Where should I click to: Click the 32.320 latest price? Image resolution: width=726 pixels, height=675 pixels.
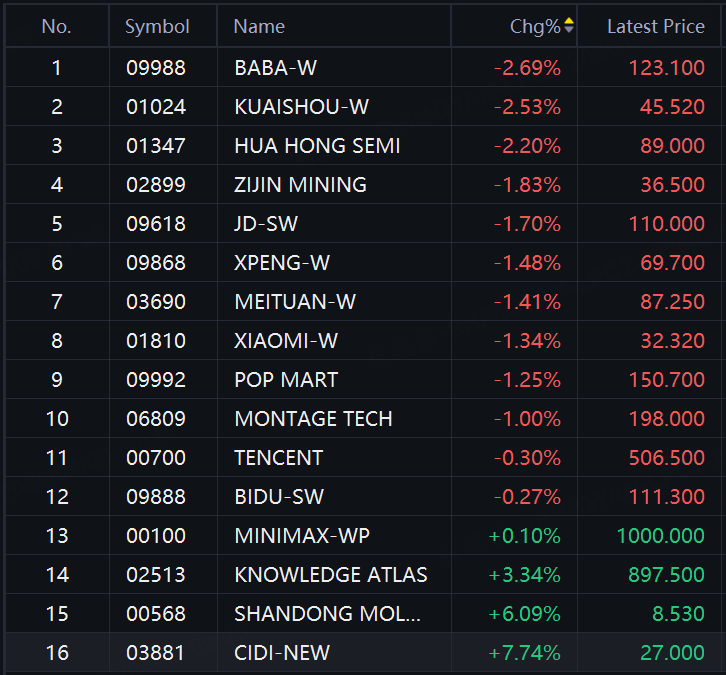coord(672,341)
